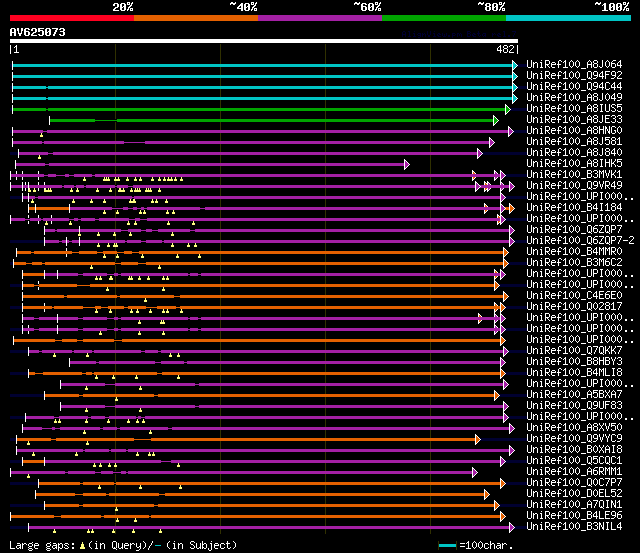Select the UniRef100_A8IHK5 label

click(x=574, y=164)
